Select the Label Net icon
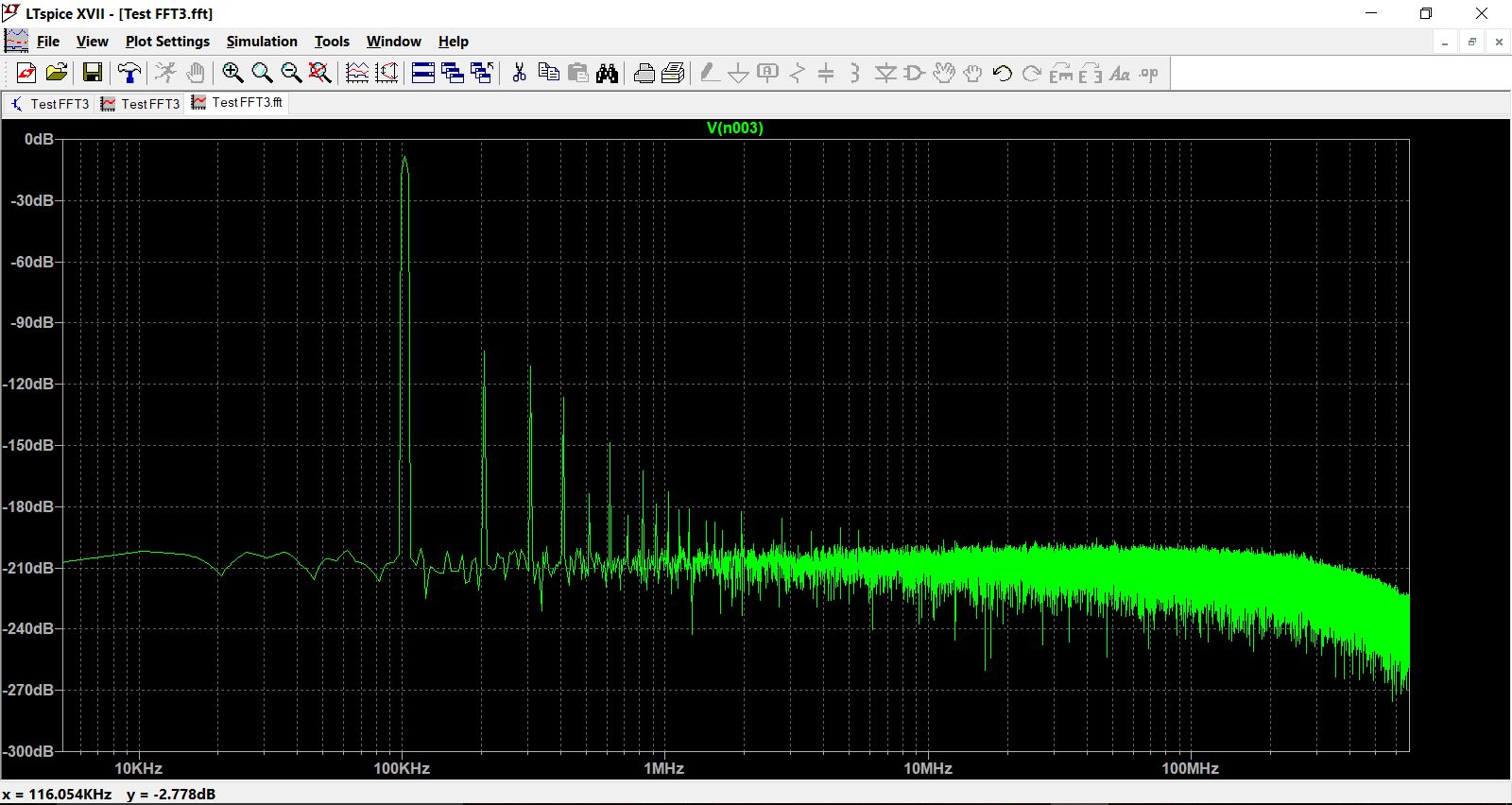The height and width of the screenshot is (805, 1512). click(x=768, y=73)
